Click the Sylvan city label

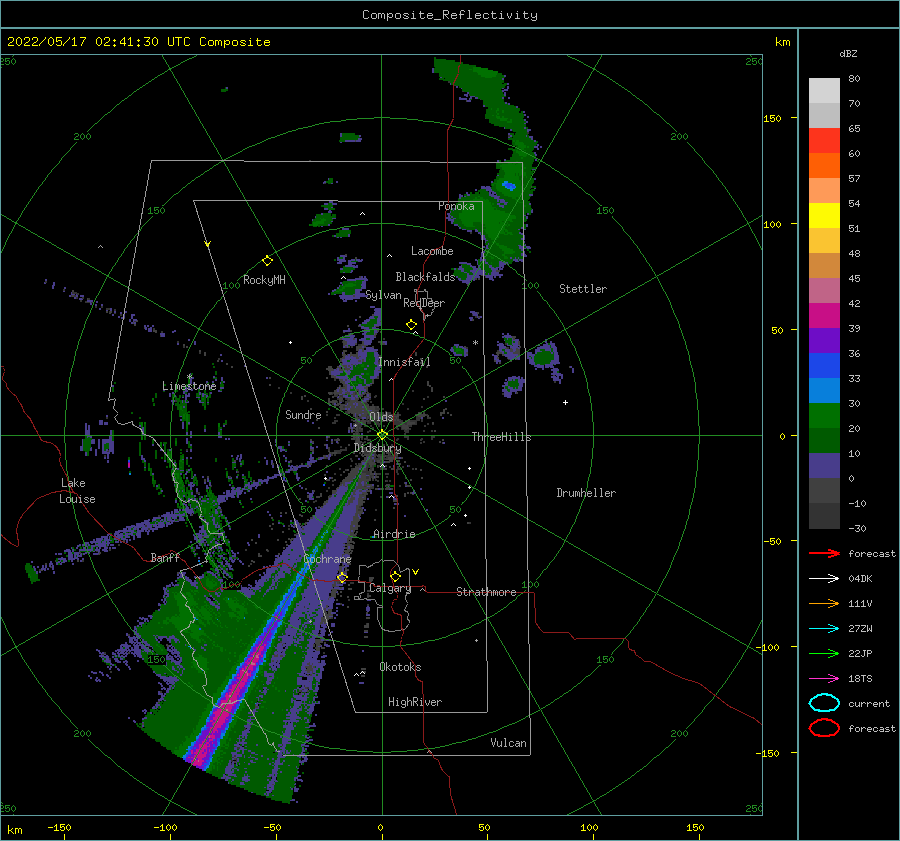383,295
